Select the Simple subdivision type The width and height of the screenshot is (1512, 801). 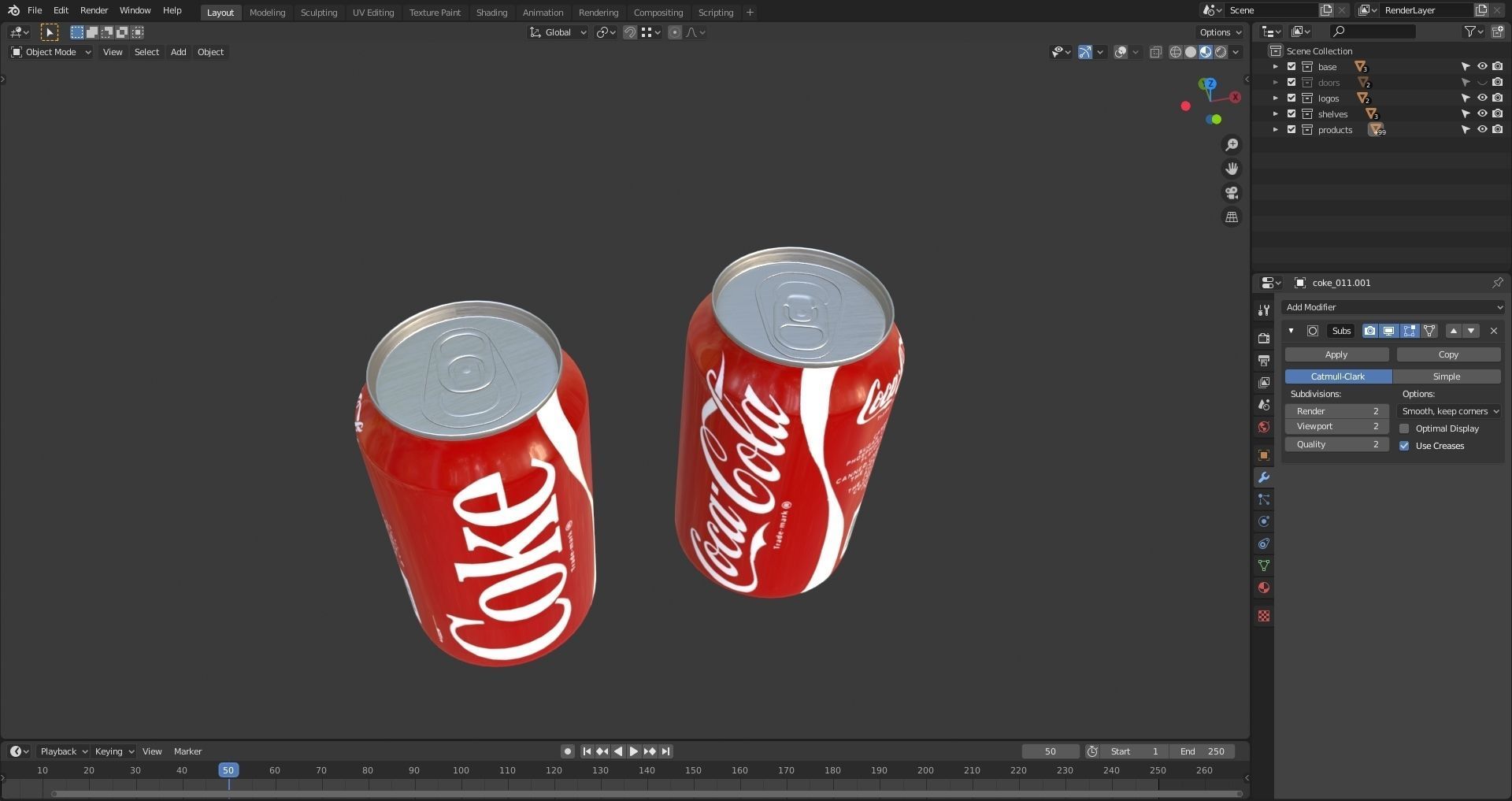[x=1447, y=376]
